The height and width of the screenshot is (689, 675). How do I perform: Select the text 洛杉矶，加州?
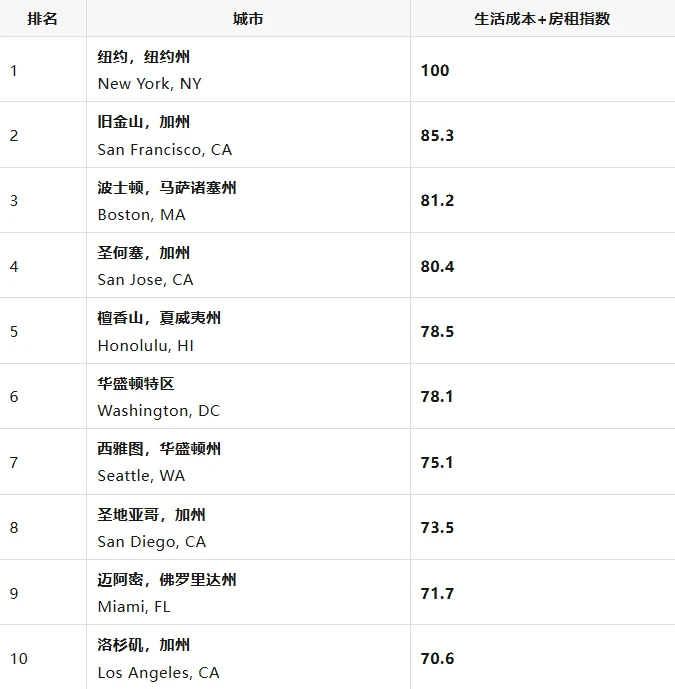(x=144, y=645)
